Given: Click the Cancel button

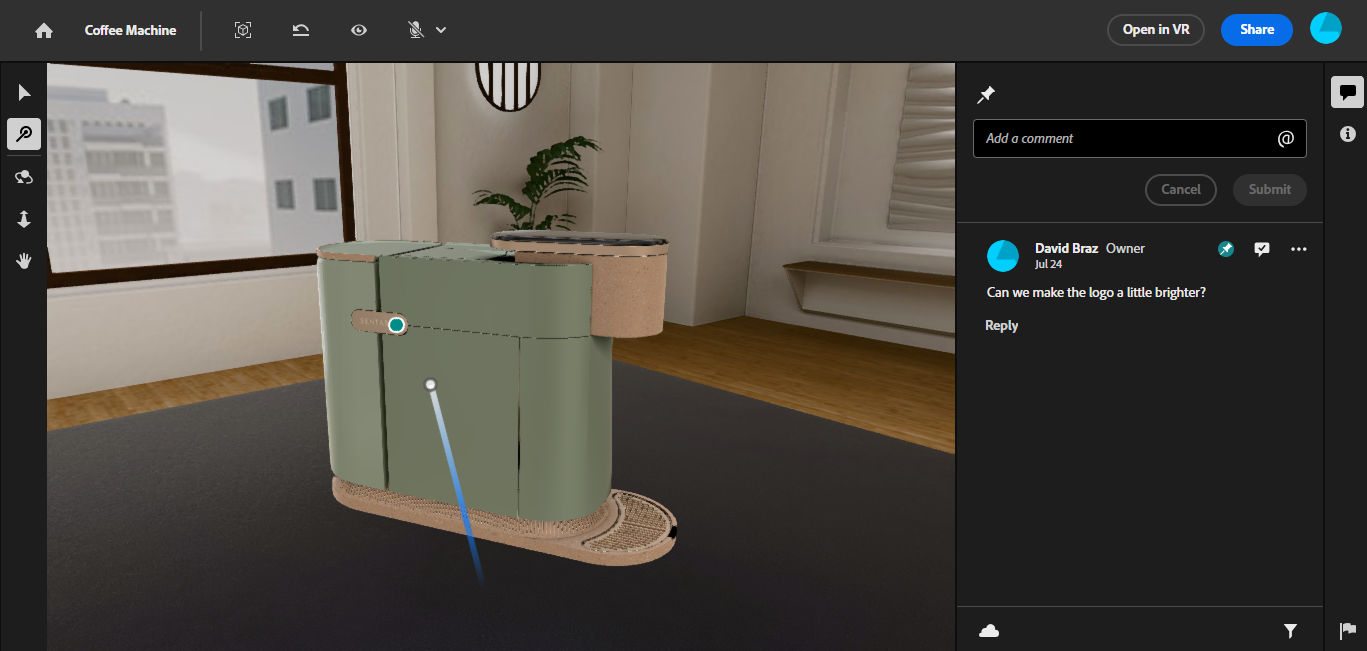Looking at the screenshot, I should pos(1180,189).
